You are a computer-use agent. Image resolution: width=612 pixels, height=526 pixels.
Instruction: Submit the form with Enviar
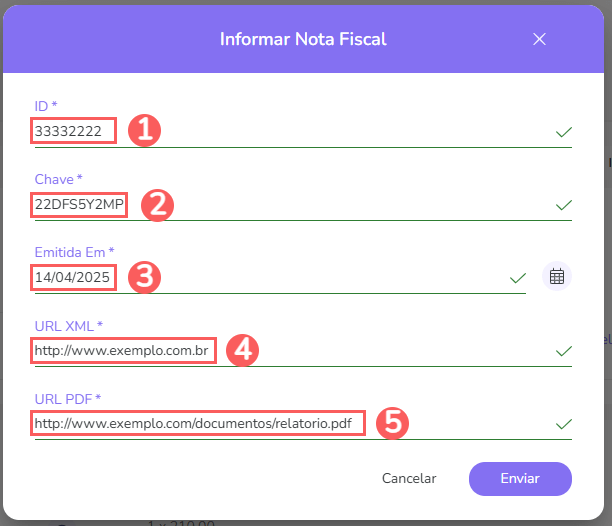click(x=520, y=479)
